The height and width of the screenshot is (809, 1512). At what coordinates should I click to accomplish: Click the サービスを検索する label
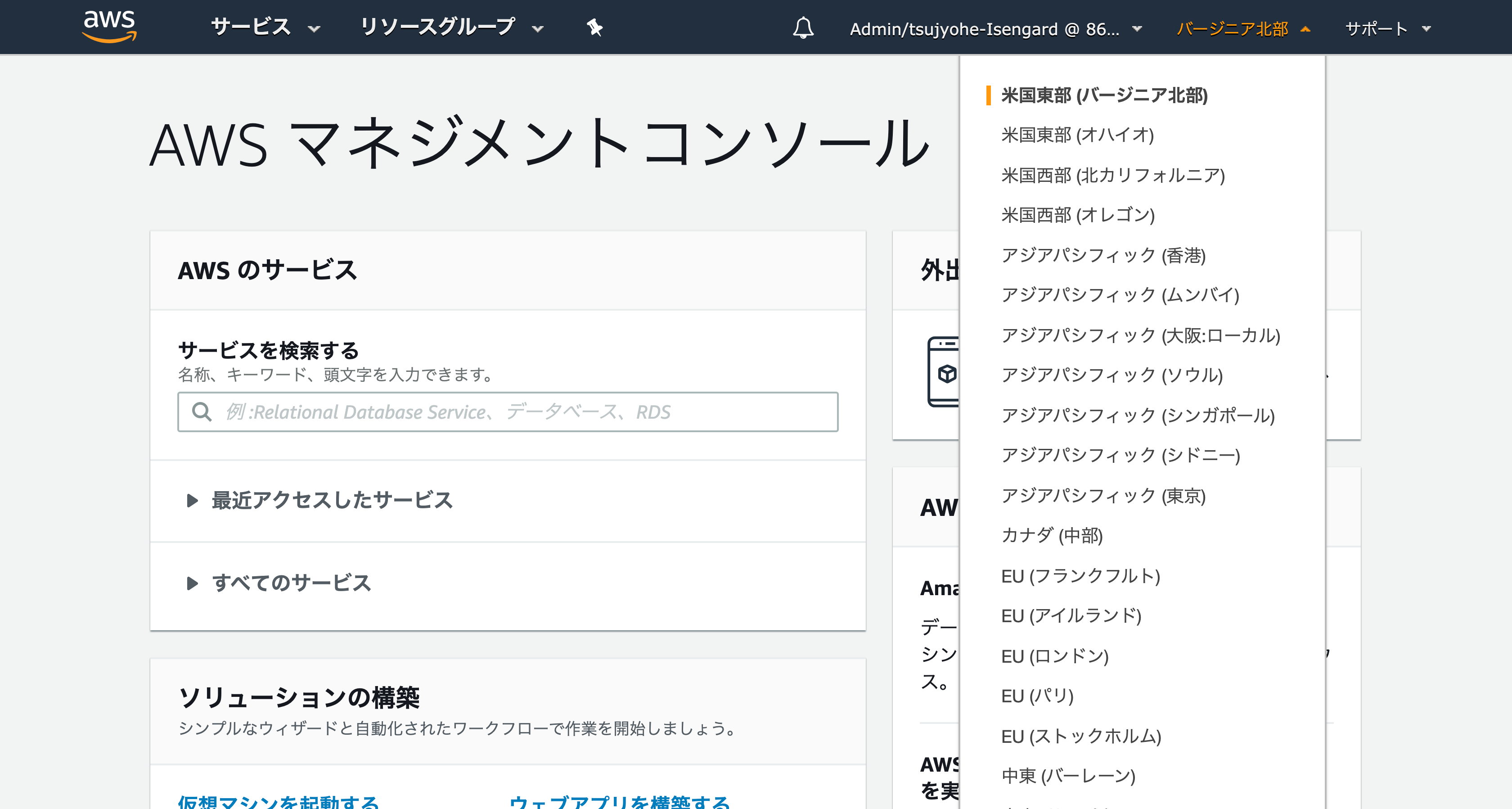click(268, 351)
